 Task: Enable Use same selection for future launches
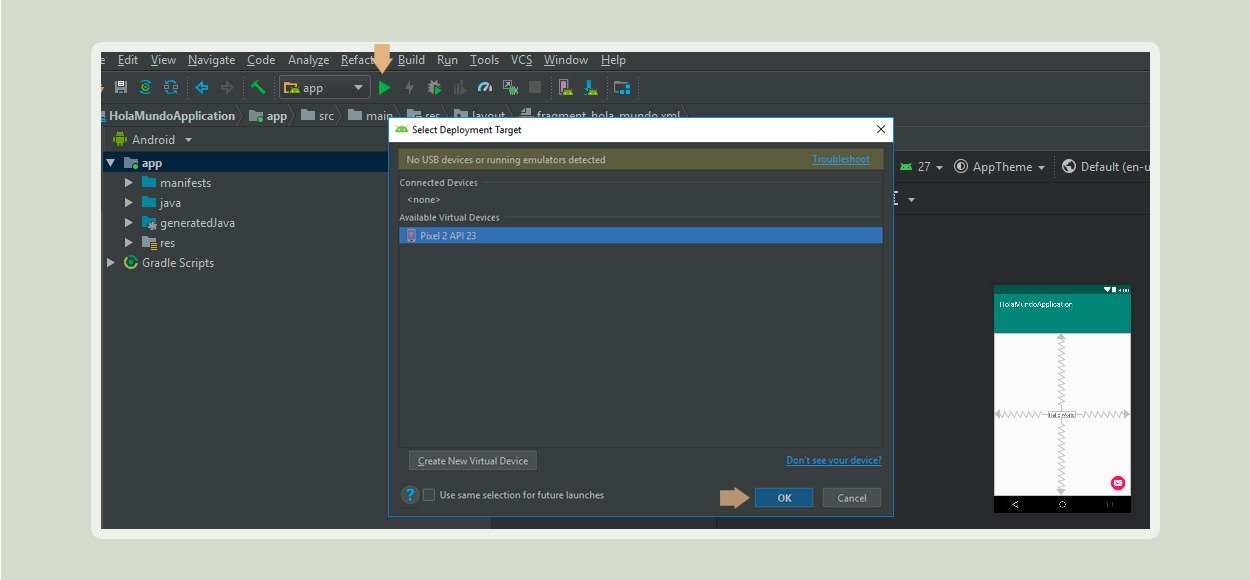coord(429,495)
